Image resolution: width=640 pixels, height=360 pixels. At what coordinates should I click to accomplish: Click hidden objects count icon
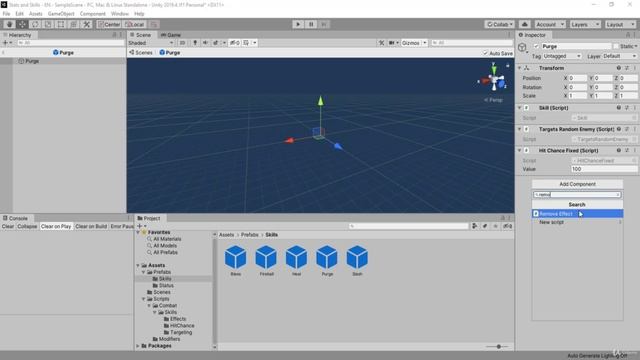pos(235,42)
